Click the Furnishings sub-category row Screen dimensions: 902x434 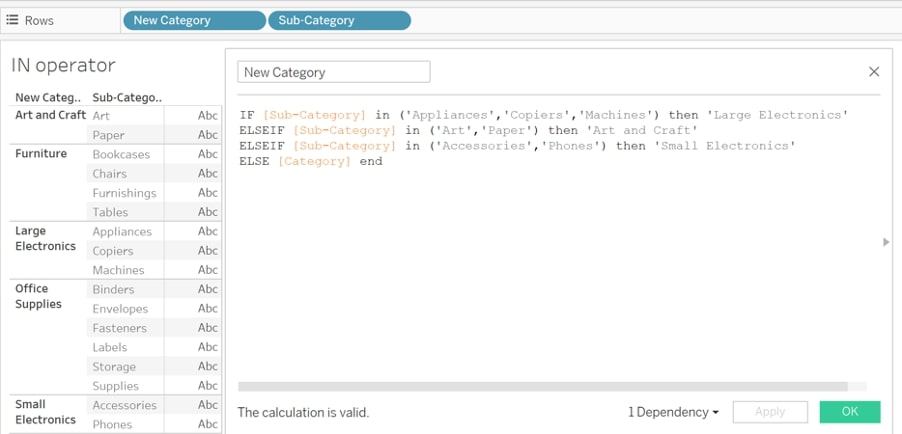point(125,193)
